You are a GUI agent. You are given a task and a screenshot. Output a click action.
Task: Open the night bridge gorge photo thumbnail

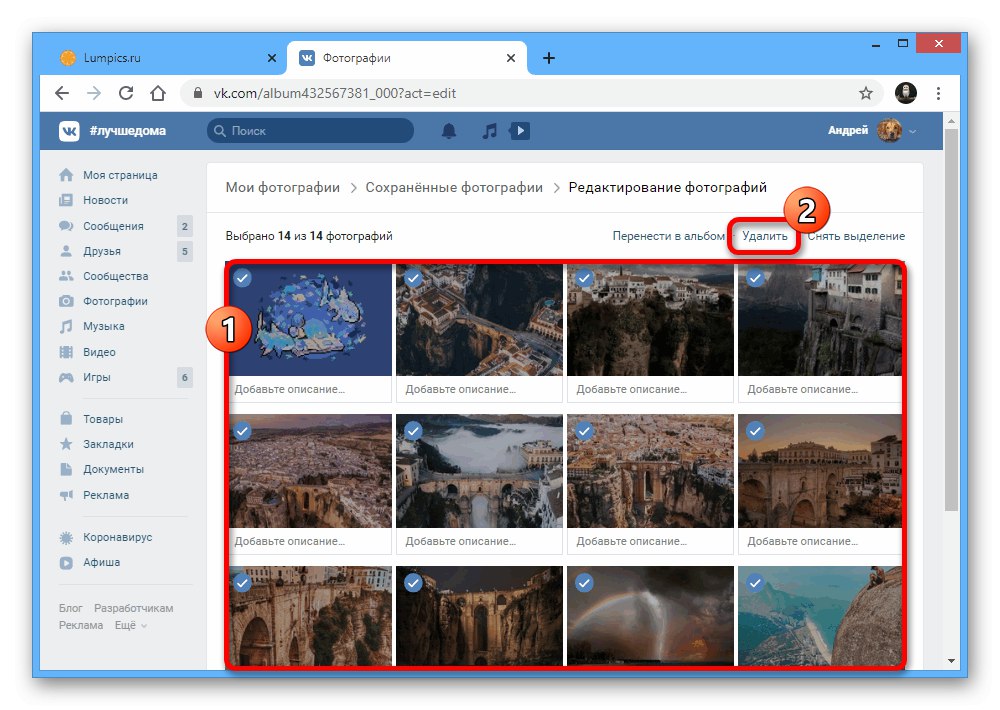click(479, 616)
